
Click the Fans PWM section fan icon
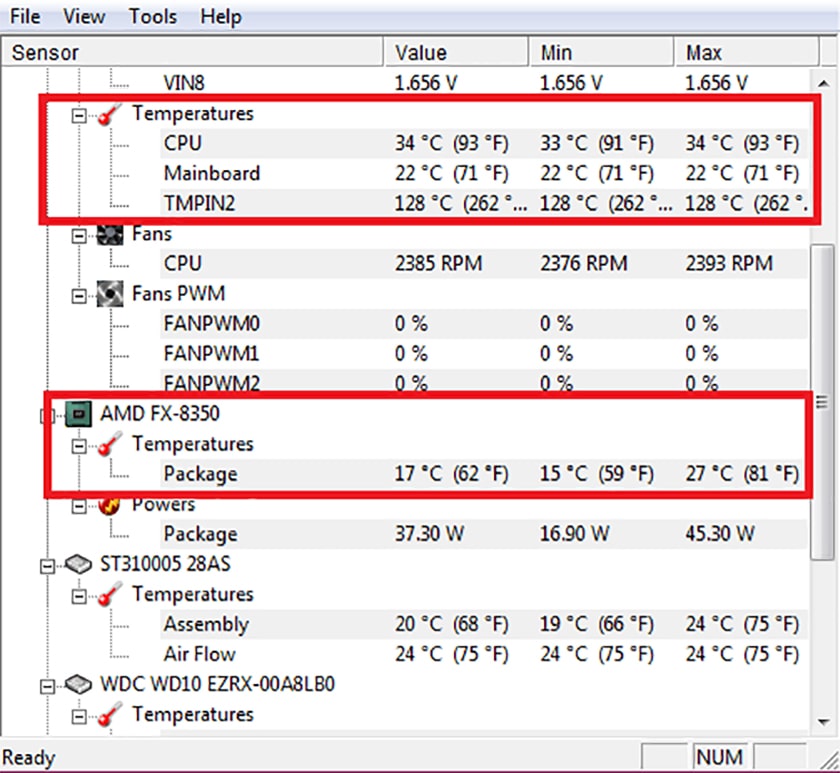tap(110, 294)
